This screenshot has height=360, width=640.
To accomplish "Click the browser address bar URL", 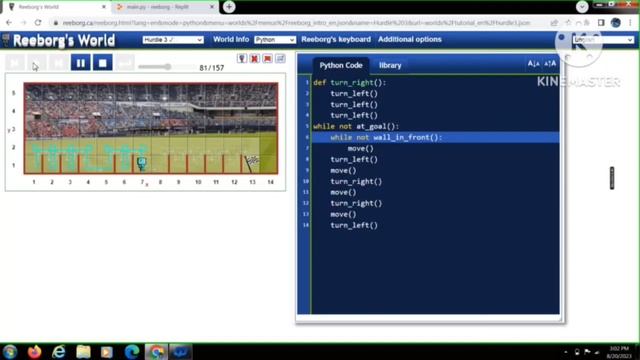I will pyautogui.click(x=297, y=23).
